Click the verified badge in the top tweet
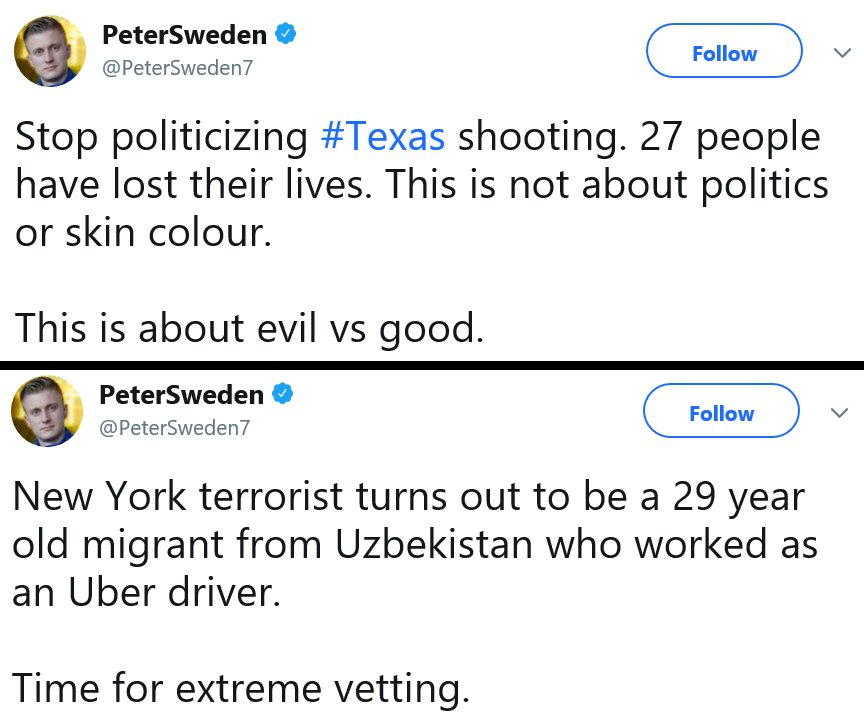This screenshot has height=718, width=864. tap(285, 35)
